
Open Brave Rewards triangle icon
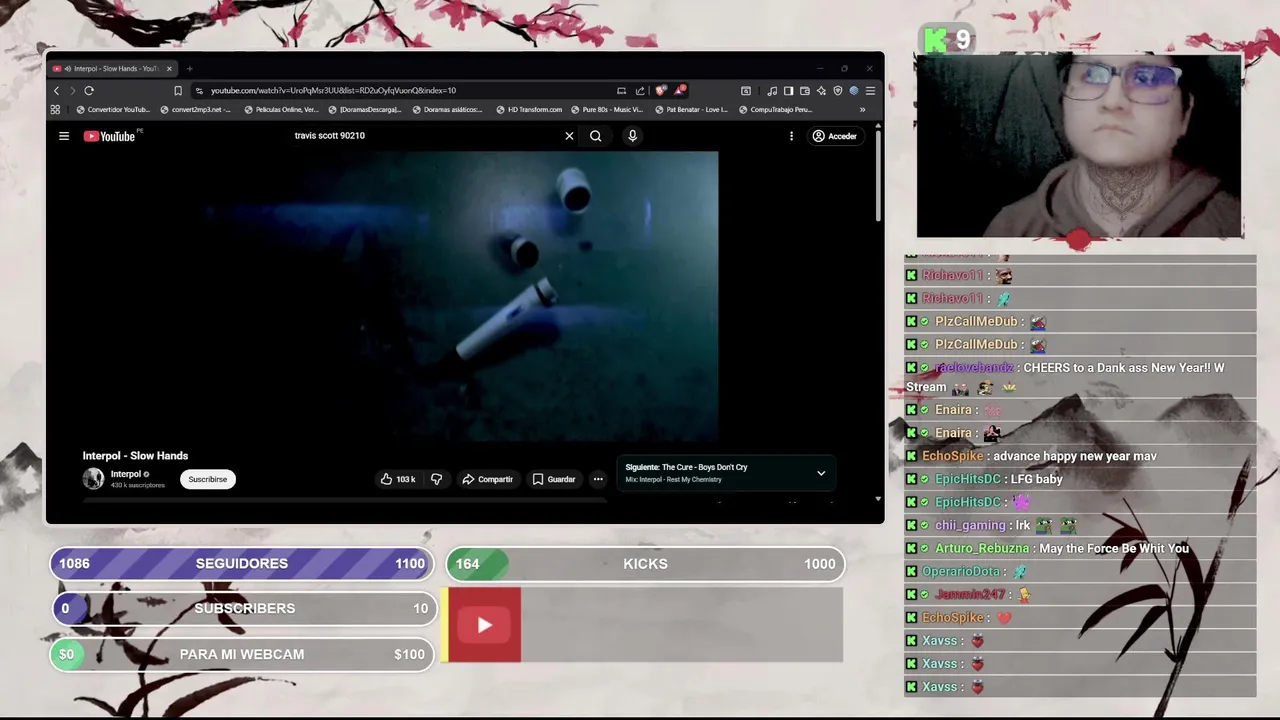click(680, 91)
